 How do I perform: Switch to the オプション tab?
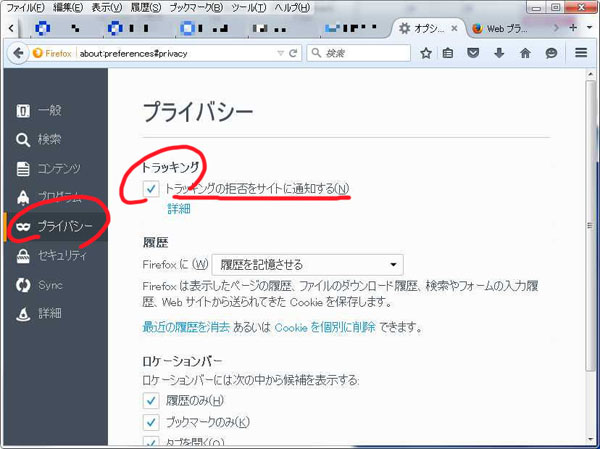[x=427, y=28]
